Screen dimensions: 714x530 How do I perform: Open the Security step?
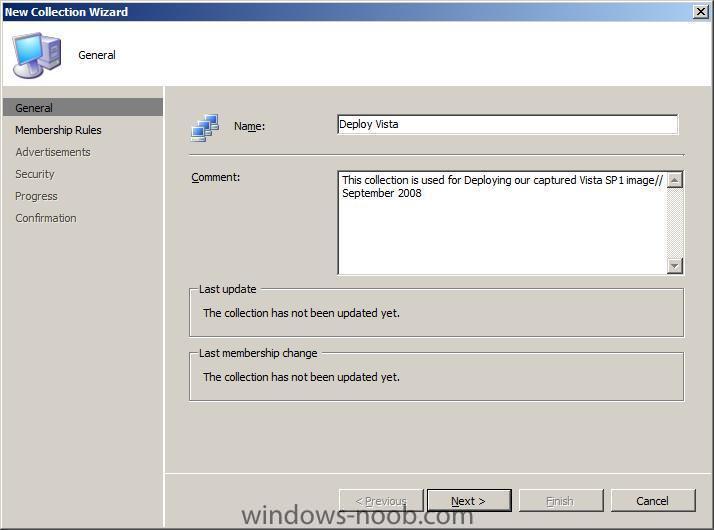point(35,174)
